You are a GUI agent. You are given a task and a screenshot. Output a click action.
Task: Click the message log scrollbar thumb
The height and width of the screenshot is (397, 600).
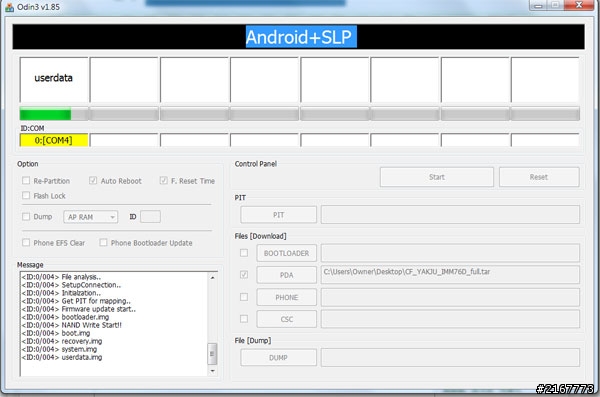212,354
